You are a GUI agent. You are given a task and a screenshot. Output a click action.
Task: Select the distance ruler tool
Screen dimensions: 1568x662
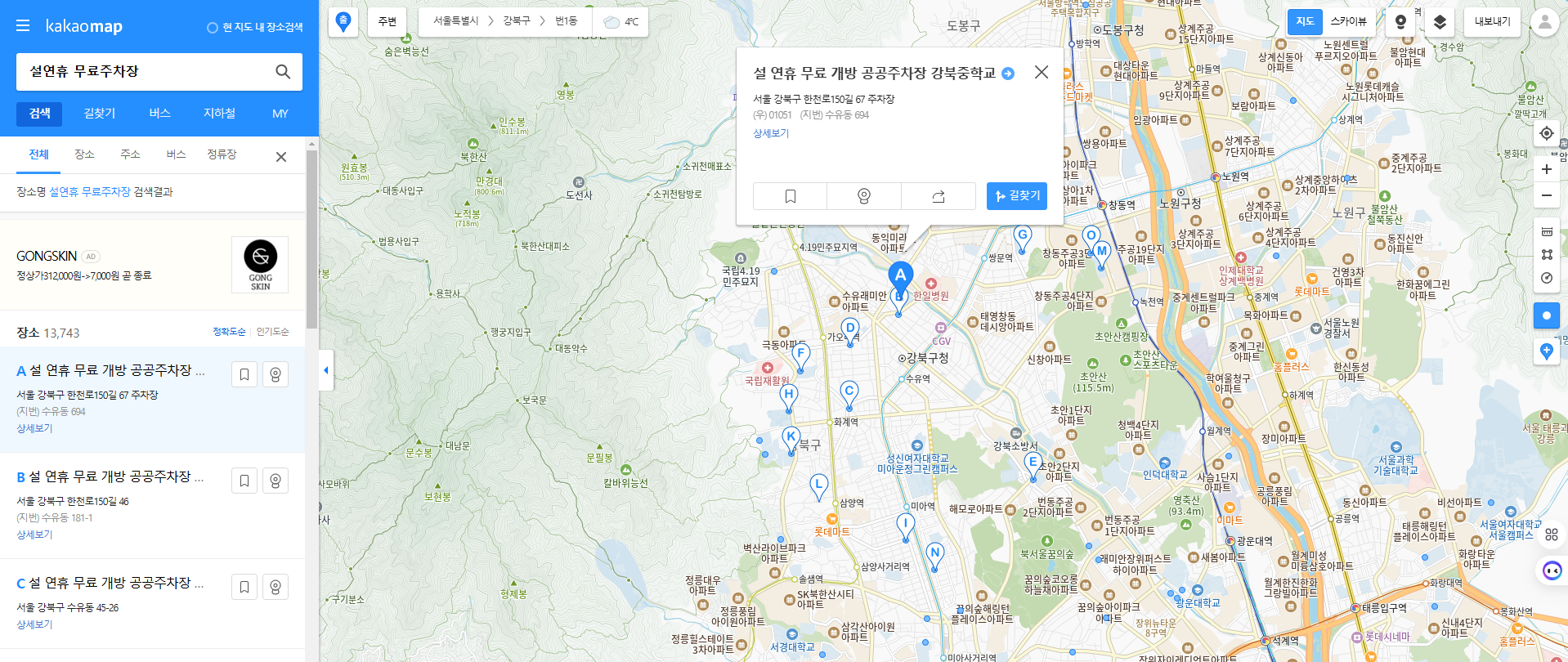(1547, 232)
